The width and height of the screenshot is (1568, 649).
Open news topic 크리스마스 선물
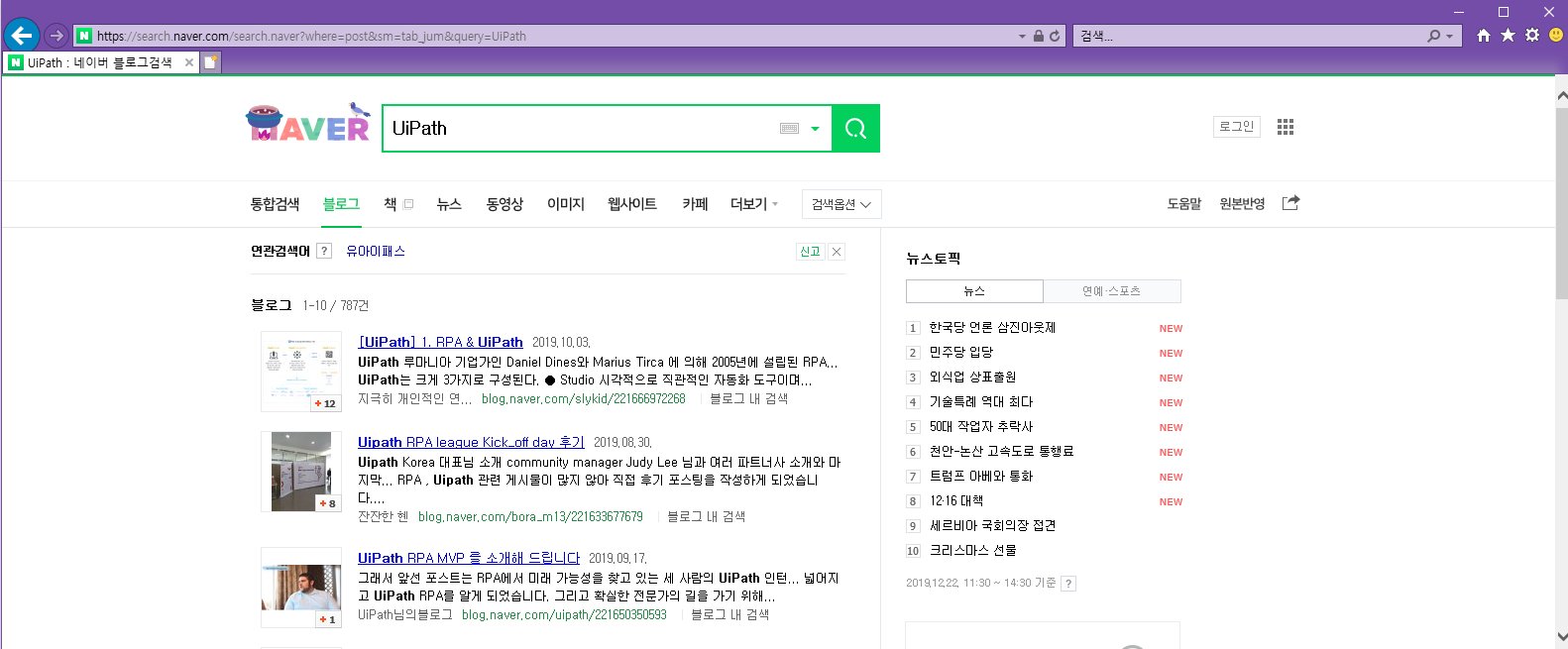click(972, 550)
